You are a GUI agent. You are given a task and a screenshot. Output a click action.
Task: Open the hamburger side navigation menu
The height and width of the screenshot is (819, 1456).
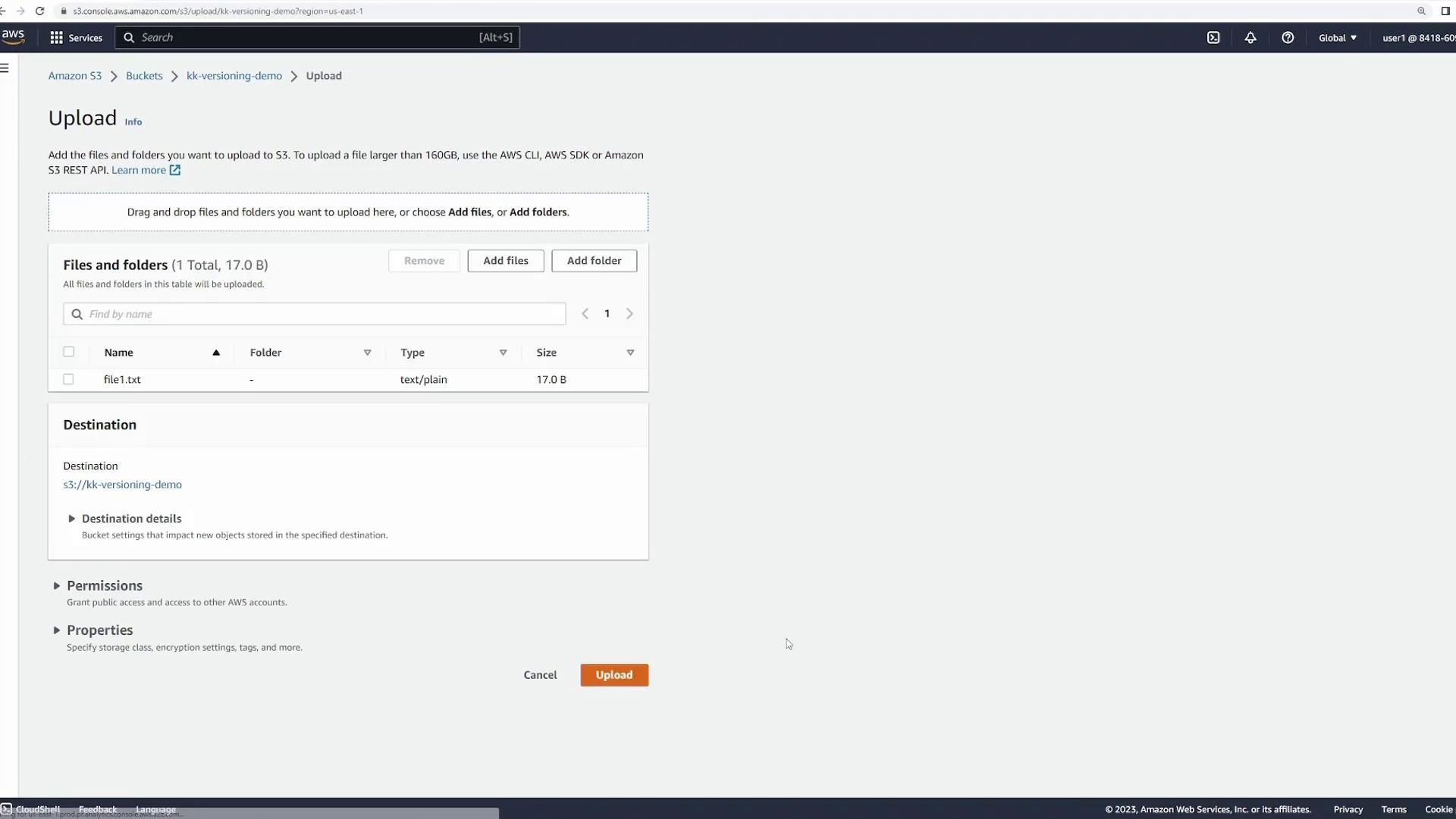click(5, 68)
